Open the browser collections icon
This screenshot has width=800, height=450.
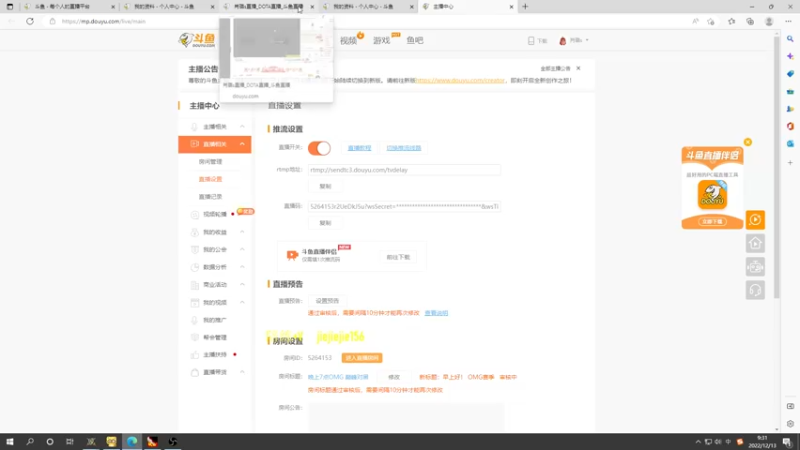coord(750,21)
